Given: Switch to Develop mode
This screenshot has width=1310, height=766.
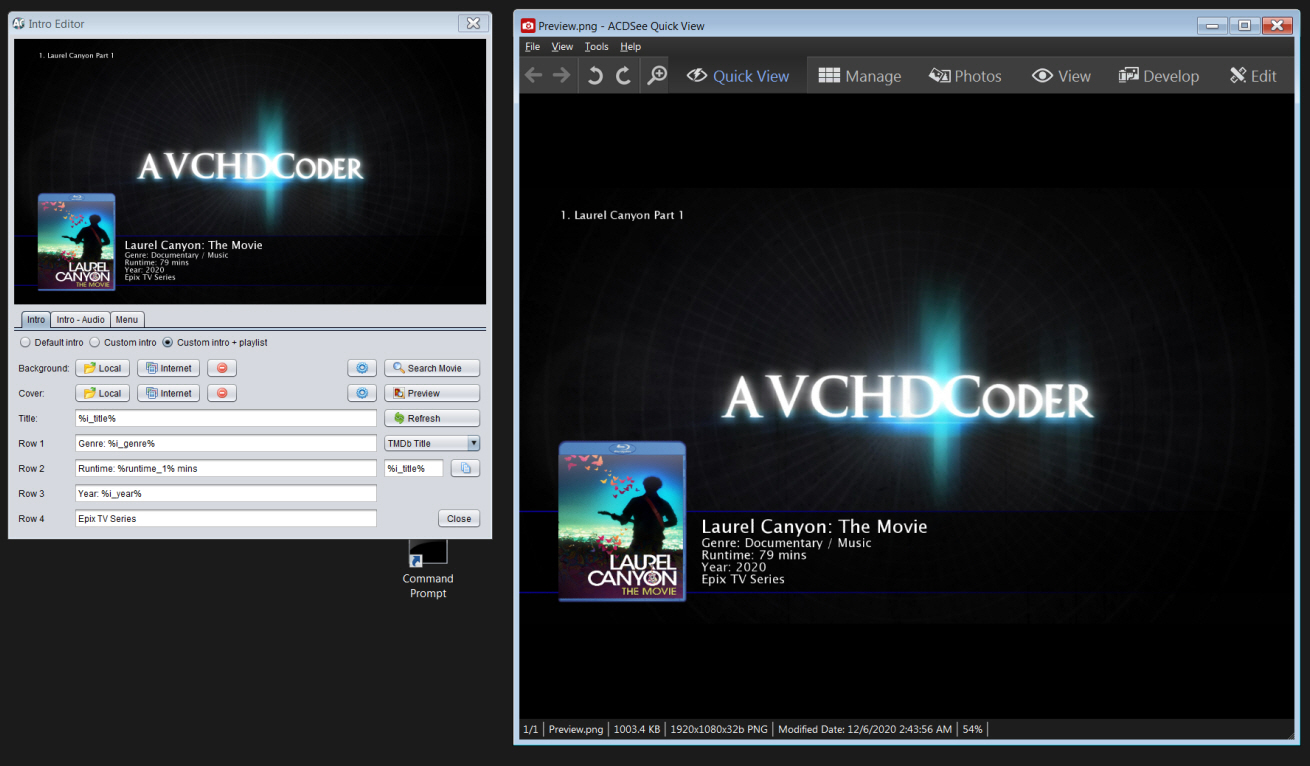Looking at the screenshot, I should 1159,76.
